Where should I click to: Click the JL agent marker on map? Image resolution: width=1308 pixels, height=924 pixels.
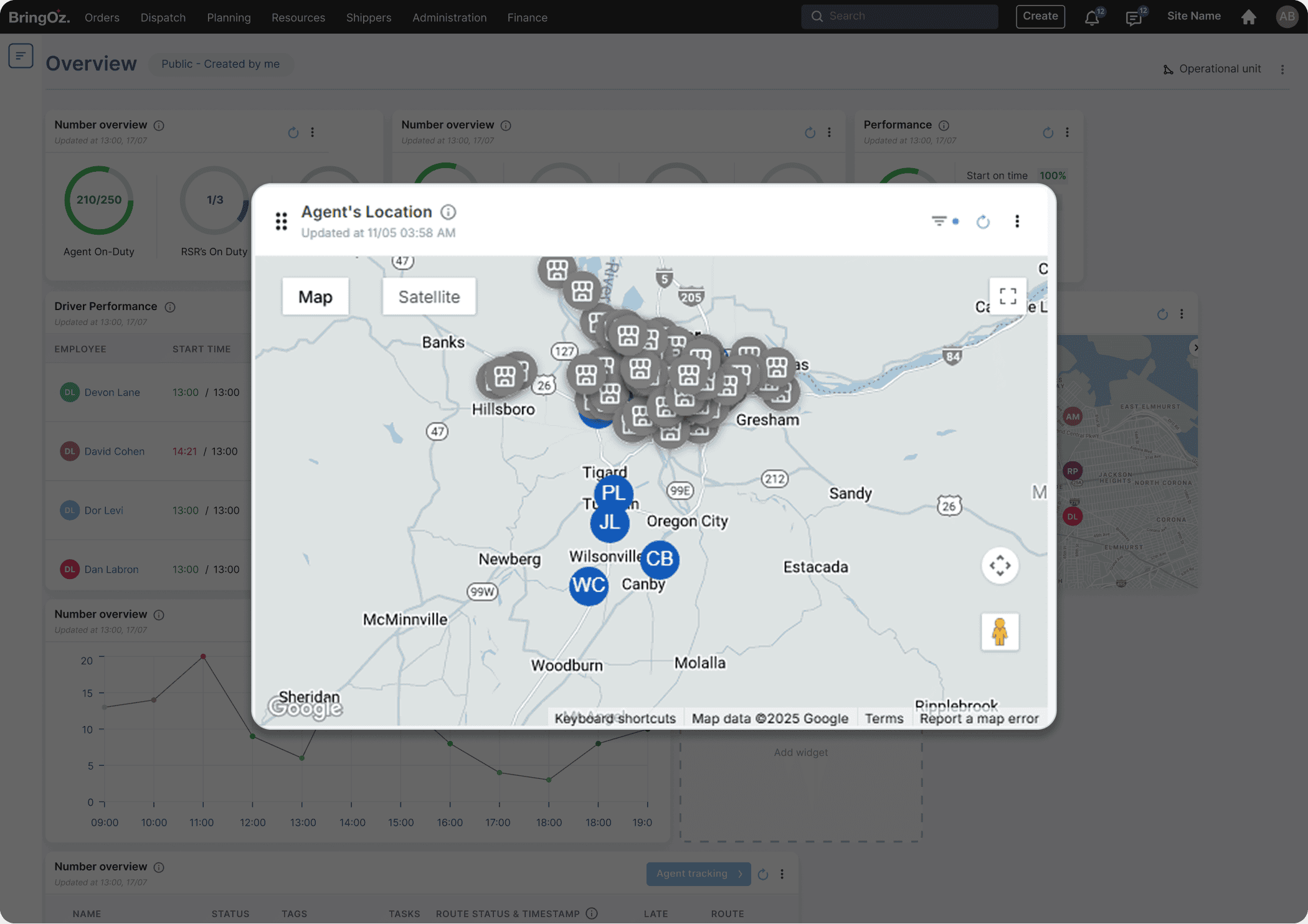pyautogui.click(x=610, y=522)
